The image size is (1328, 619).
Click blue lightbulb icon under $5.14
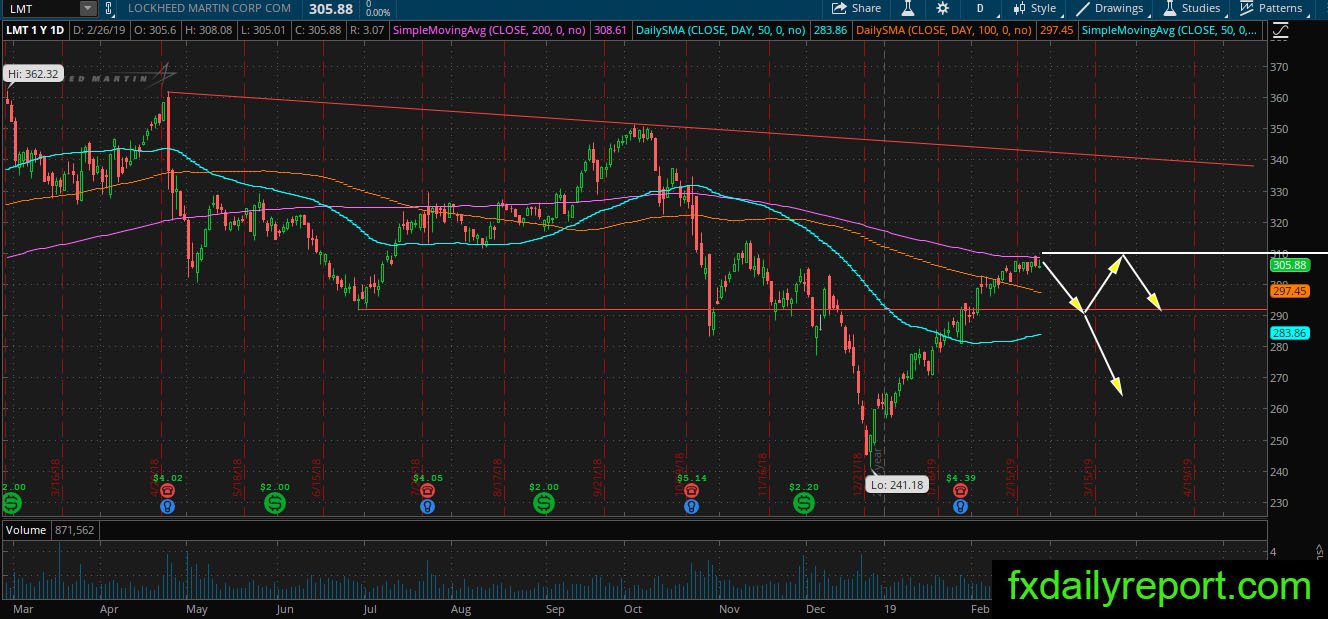click(691, 507)
